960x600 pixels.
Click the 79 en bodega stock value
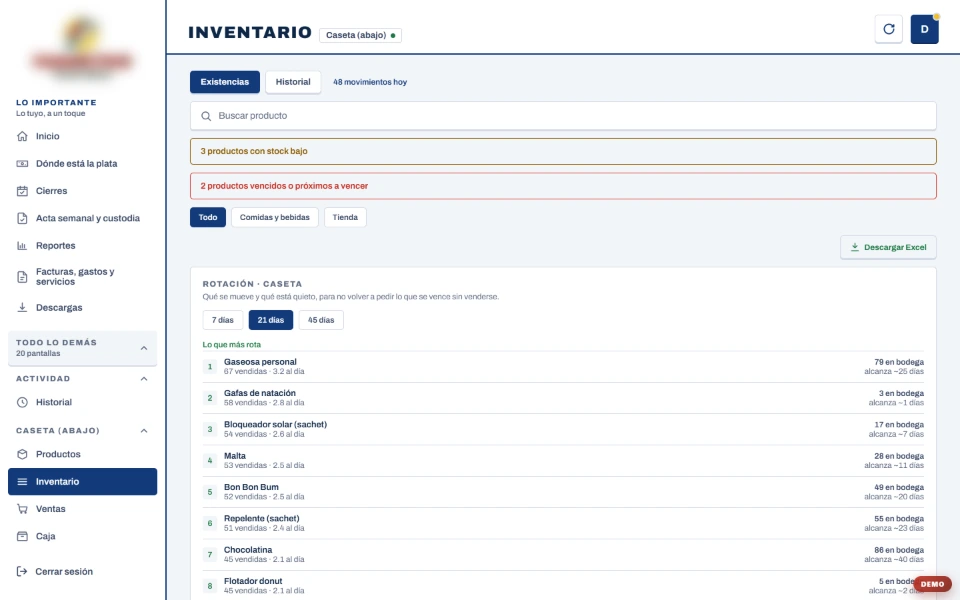(899, 362)
